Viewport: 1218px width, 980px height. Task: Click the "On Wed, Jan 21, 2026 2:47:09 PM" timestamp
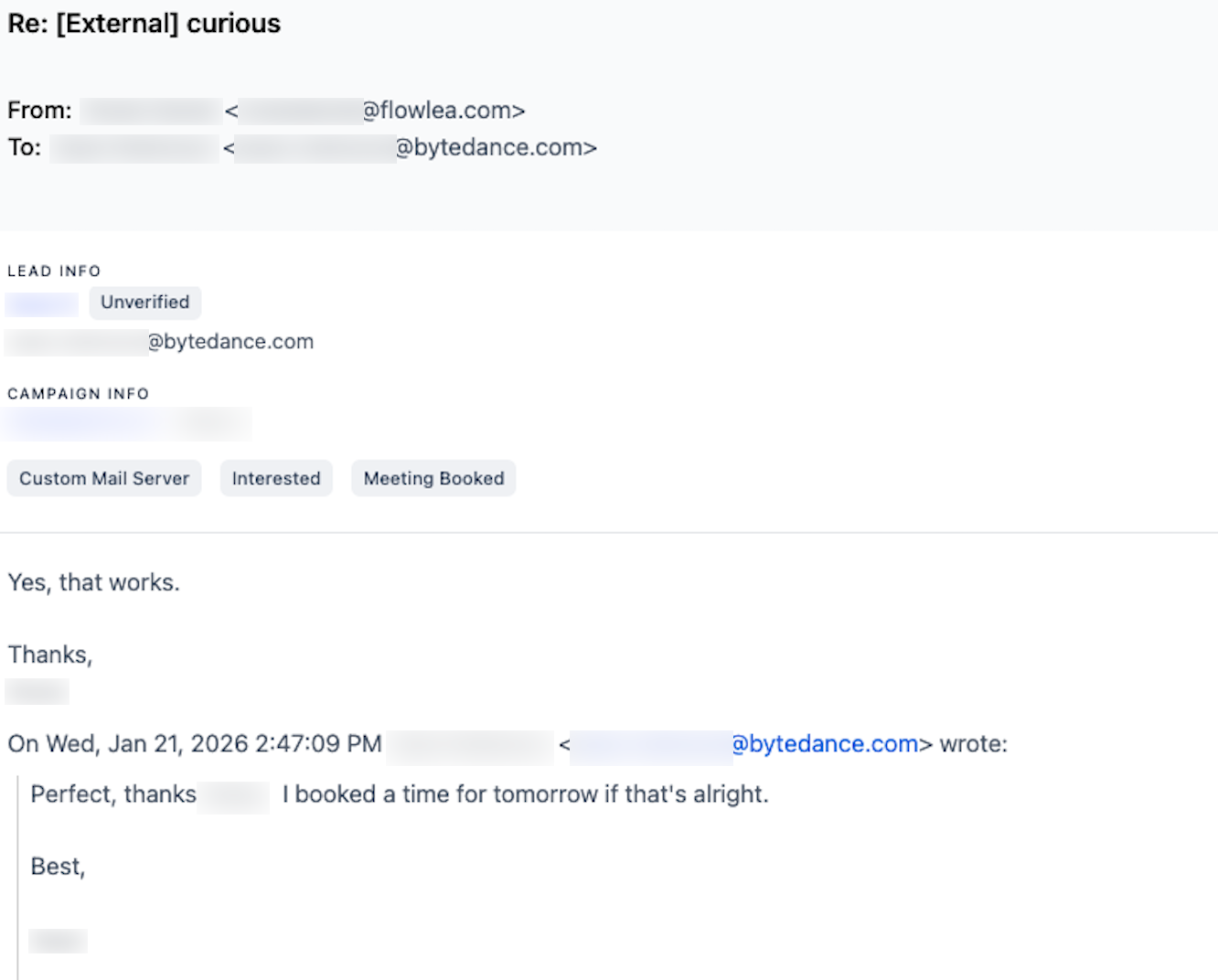tap(195, 744)
